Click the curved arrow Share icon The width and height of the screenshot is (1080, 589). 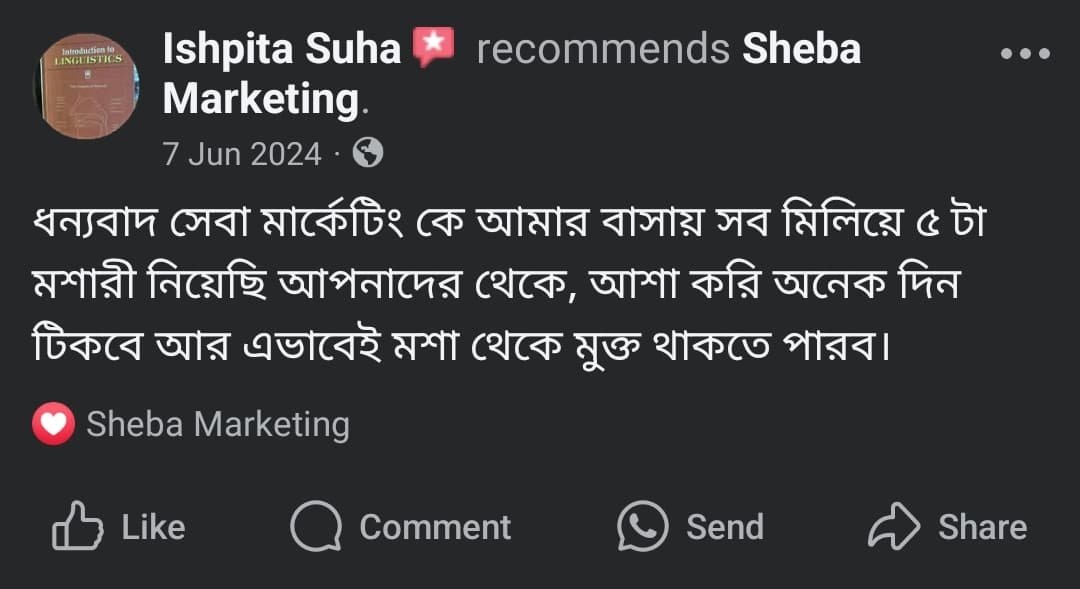click(893, 527)
